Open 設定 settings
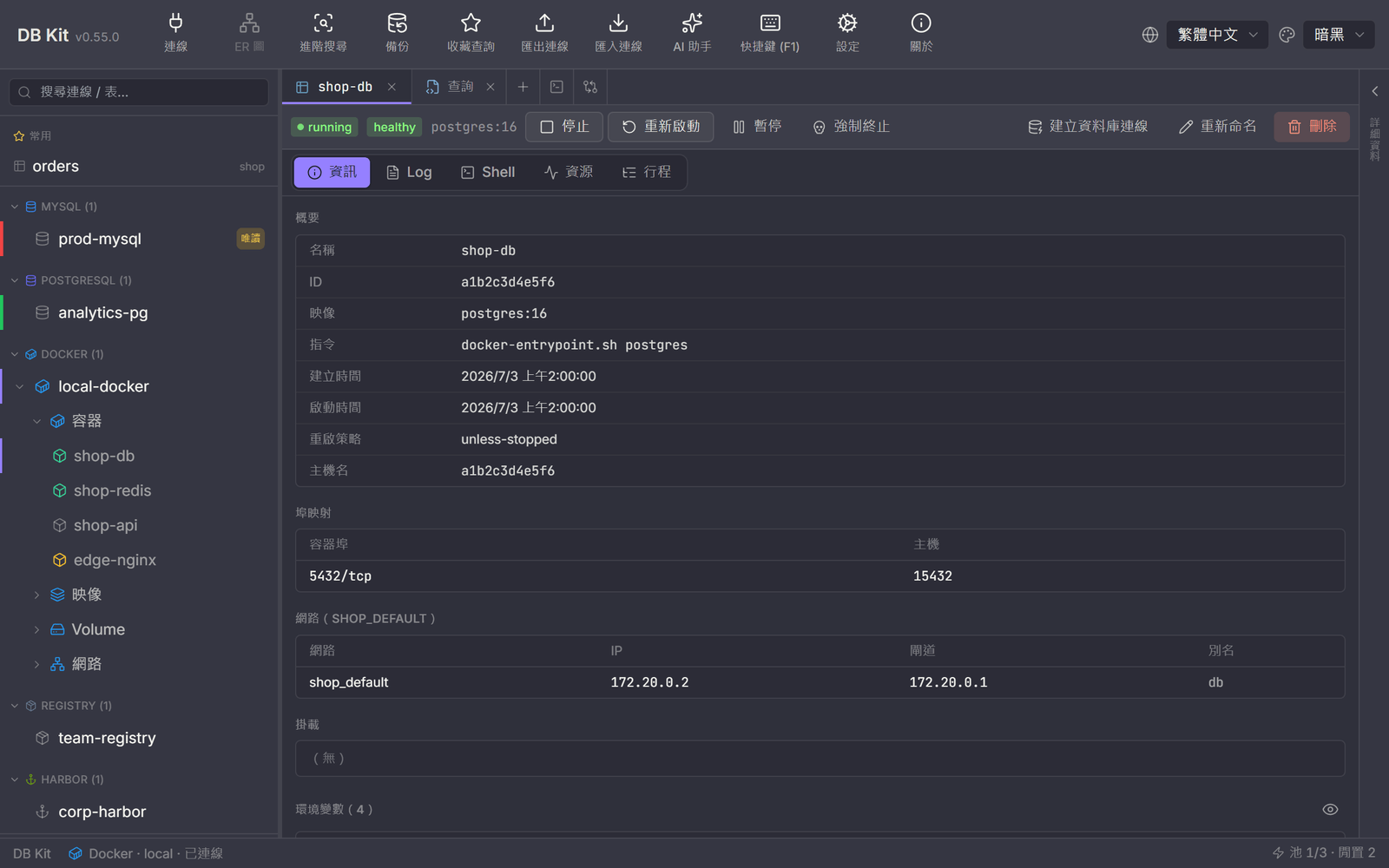This screenshot has width=1389, height=868. click(x=847, y=34)
